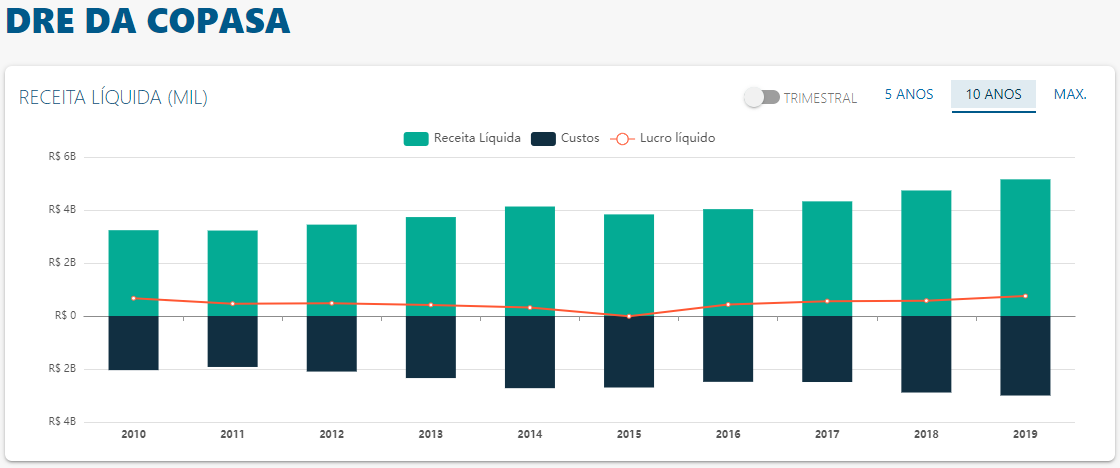Click the 2015 Custos dark bar
This screenshot has width=1120, height=468.
[629, 352]
